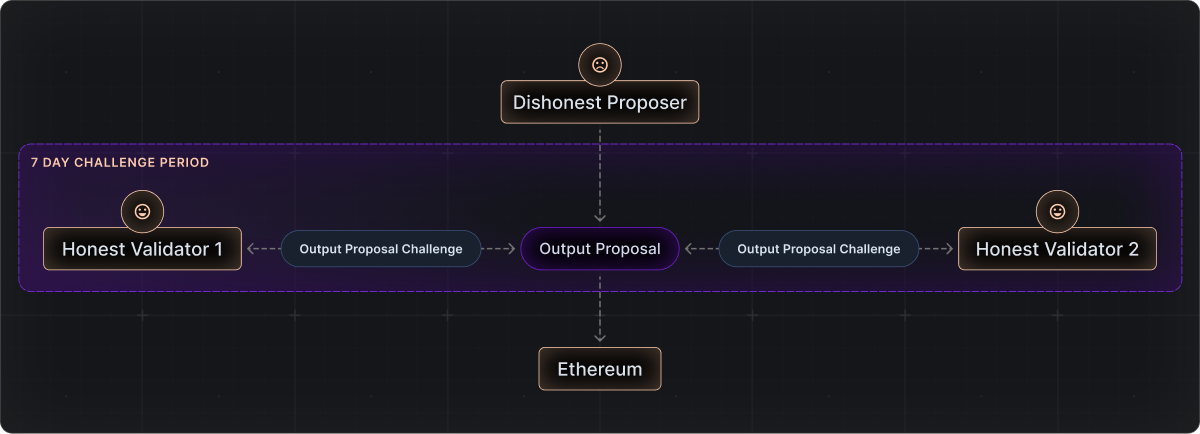Image resolution: width=1200 pixels, height=434 pixels.
Task: Click the sad face icon above Dishonest Proposer
Action: [600, 65]
